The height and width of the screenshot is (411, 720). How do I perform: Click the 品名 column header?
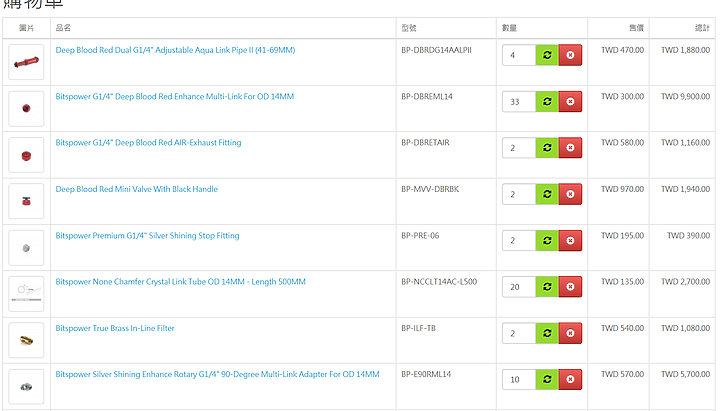point(63,28)
